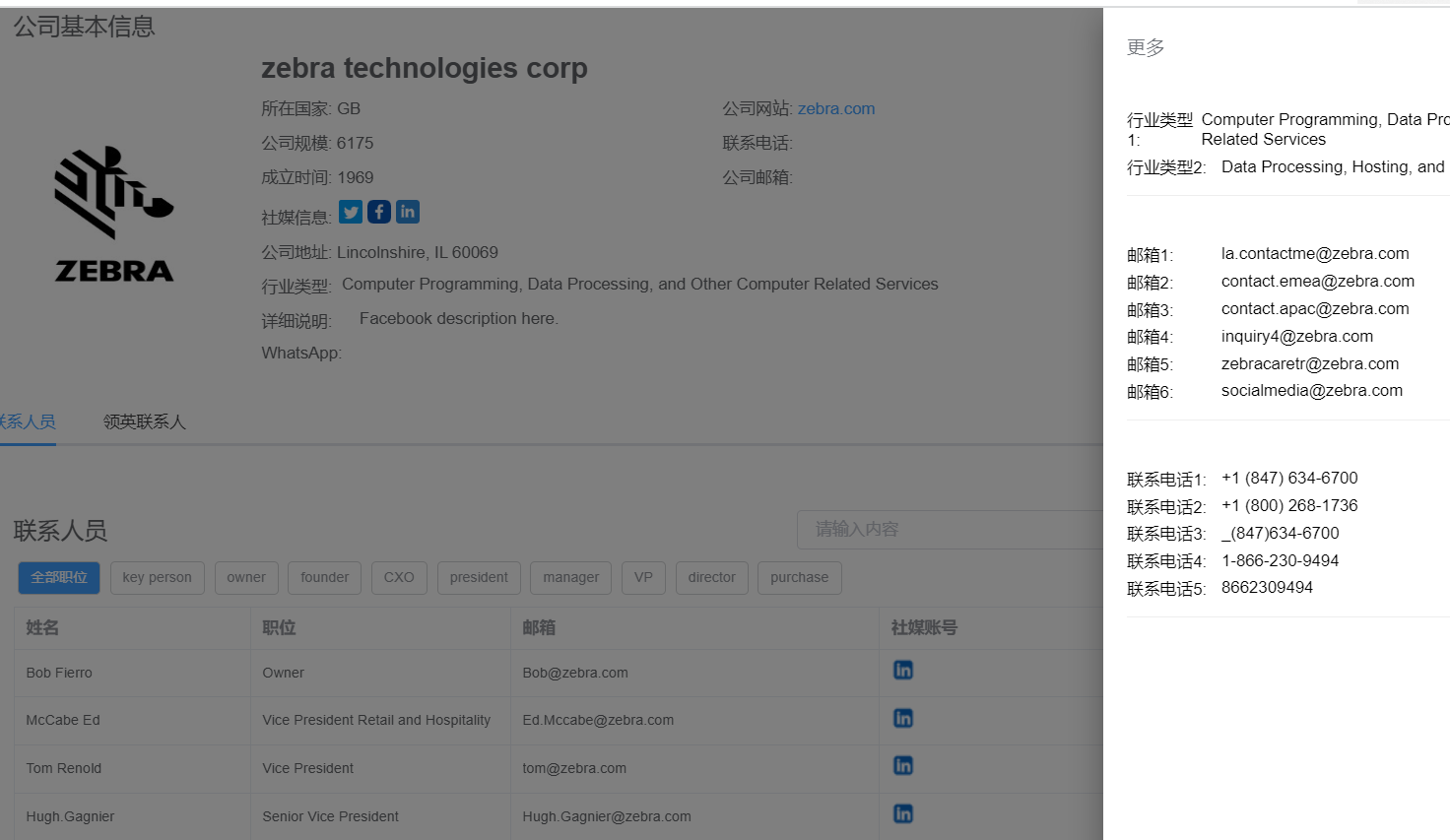Select the name Hugh.Gagnier
The image size is (1450, 840).
click(x=70, y=816)
